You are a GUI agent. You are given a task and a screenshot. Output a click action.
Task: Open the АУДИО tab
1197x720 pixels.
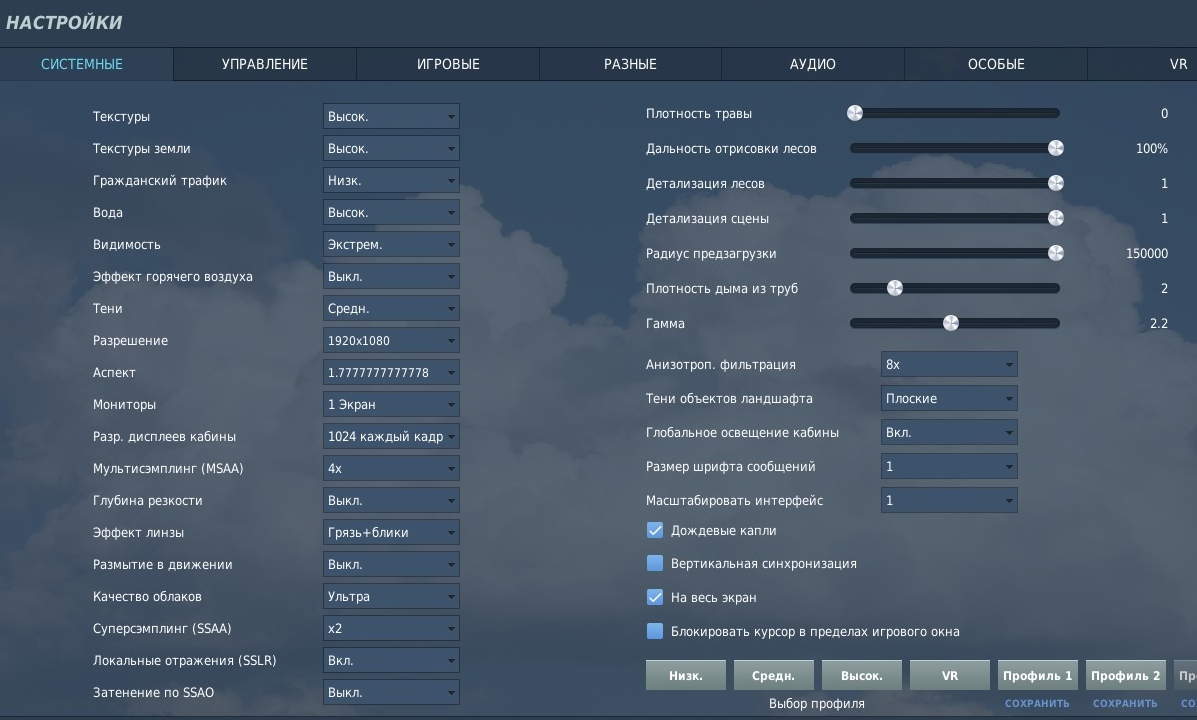coord(812,64)
